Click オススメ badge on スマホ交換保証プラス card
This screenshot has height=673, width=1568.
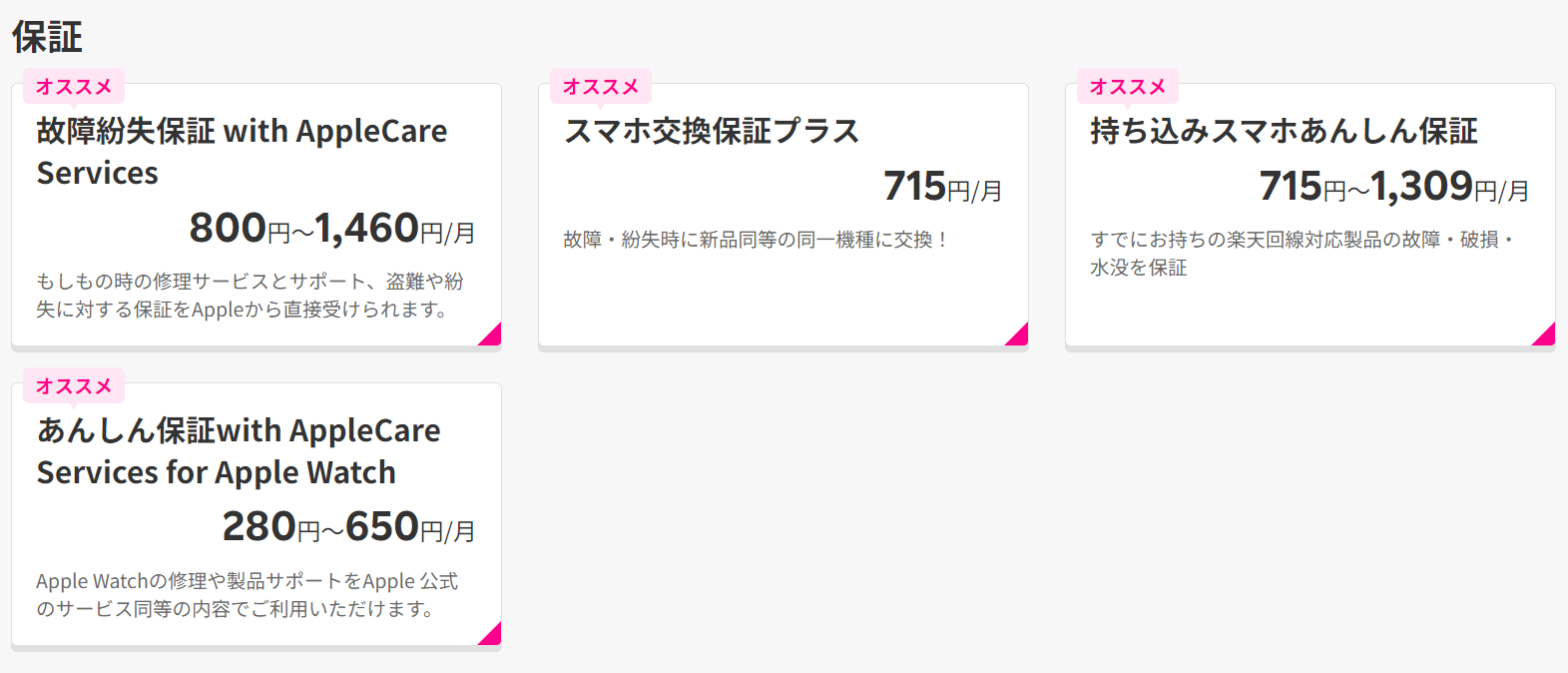601,87
